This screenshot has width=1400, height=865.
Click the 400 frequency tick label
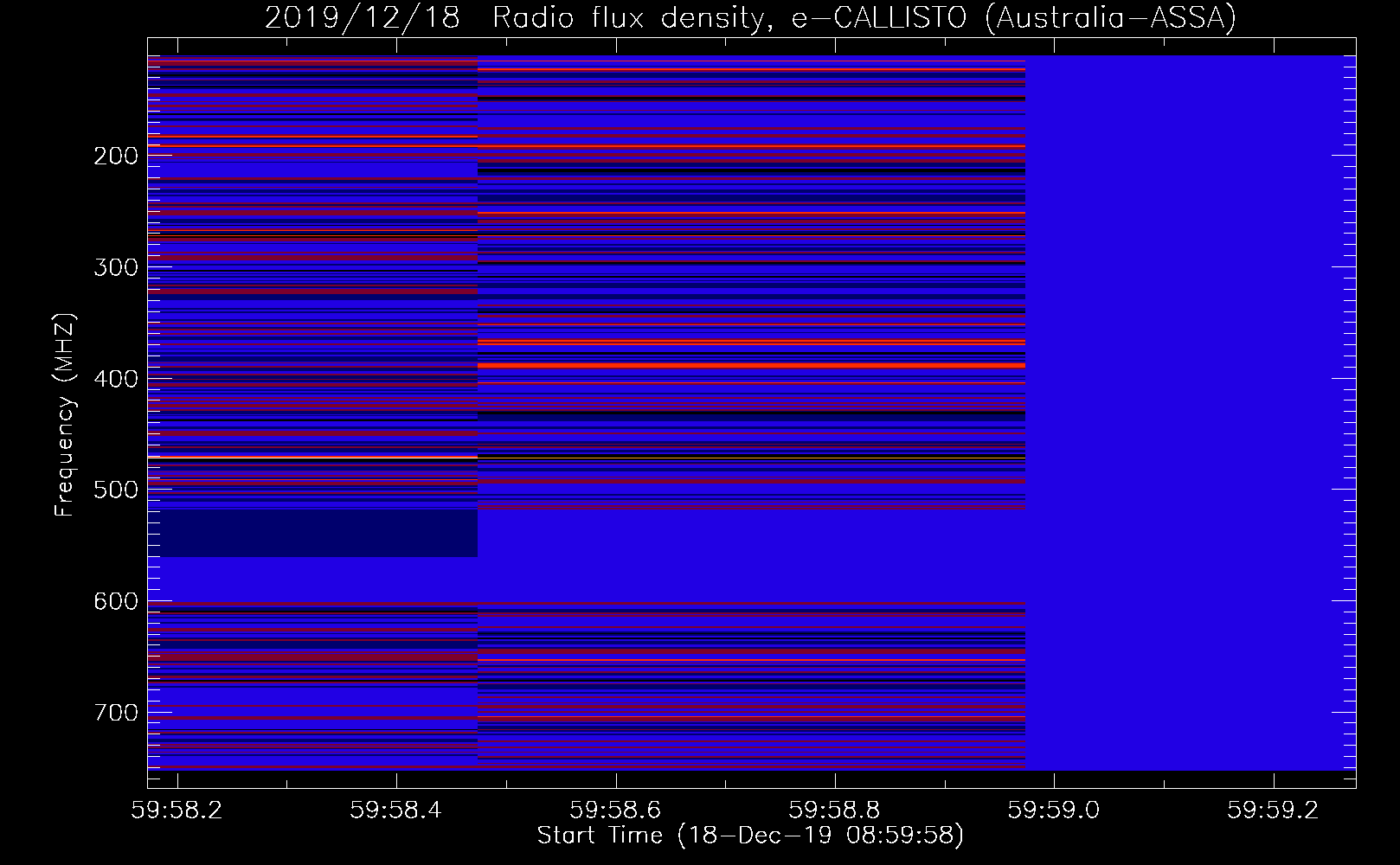[x=116, y=379]
